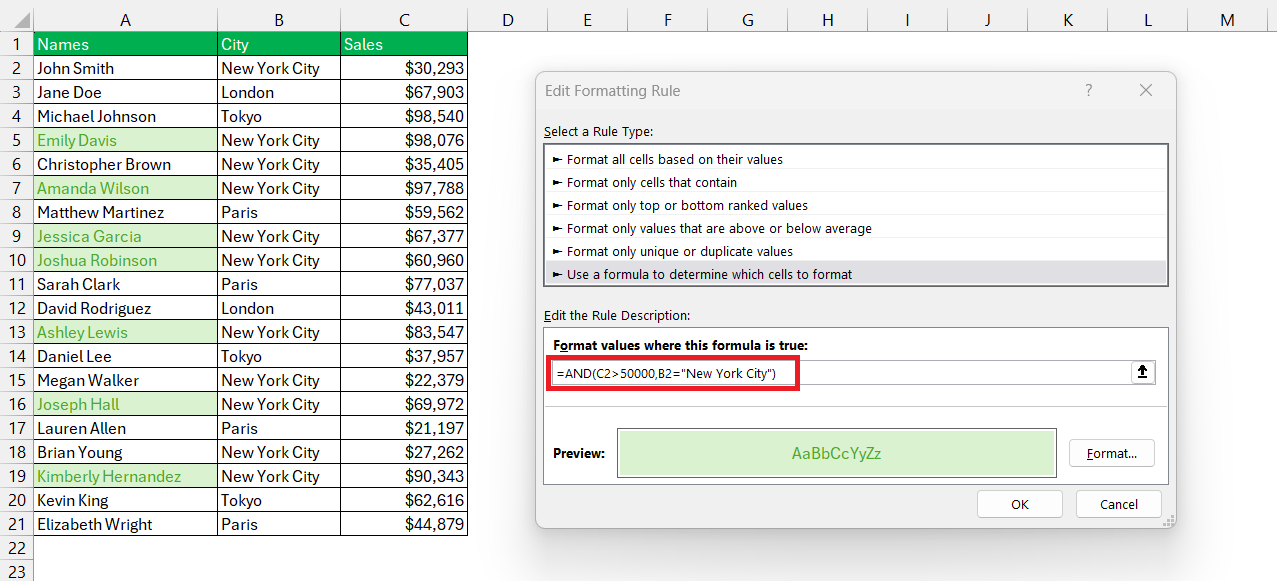Image resolution: width=1277 pixels, height=581 pixels.
Task: Select the cell Kevin King
Action: point(125,500)
